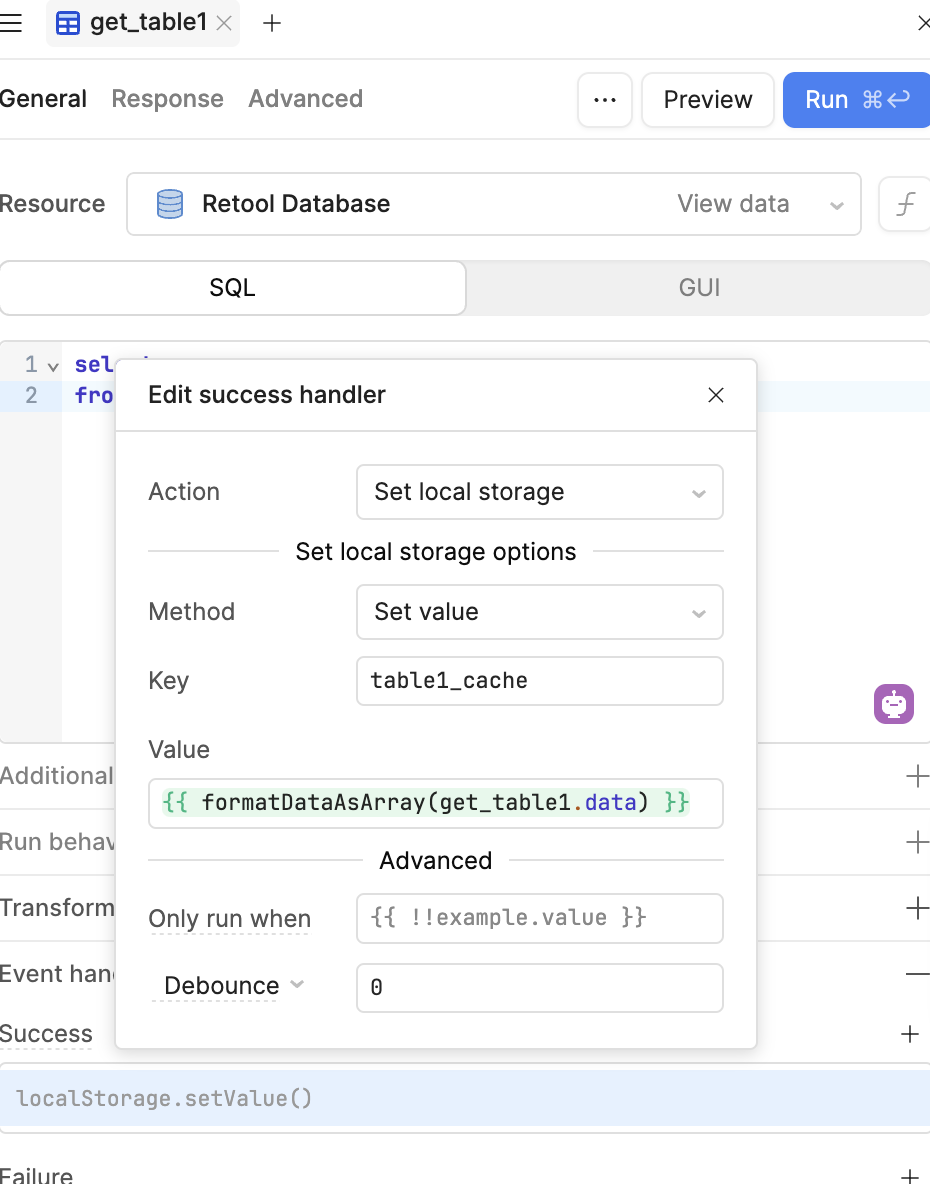The width and height of the screenshot is (930, 1184).
Task: Open the three-dot more options menu
Action: tap(605, 100)
